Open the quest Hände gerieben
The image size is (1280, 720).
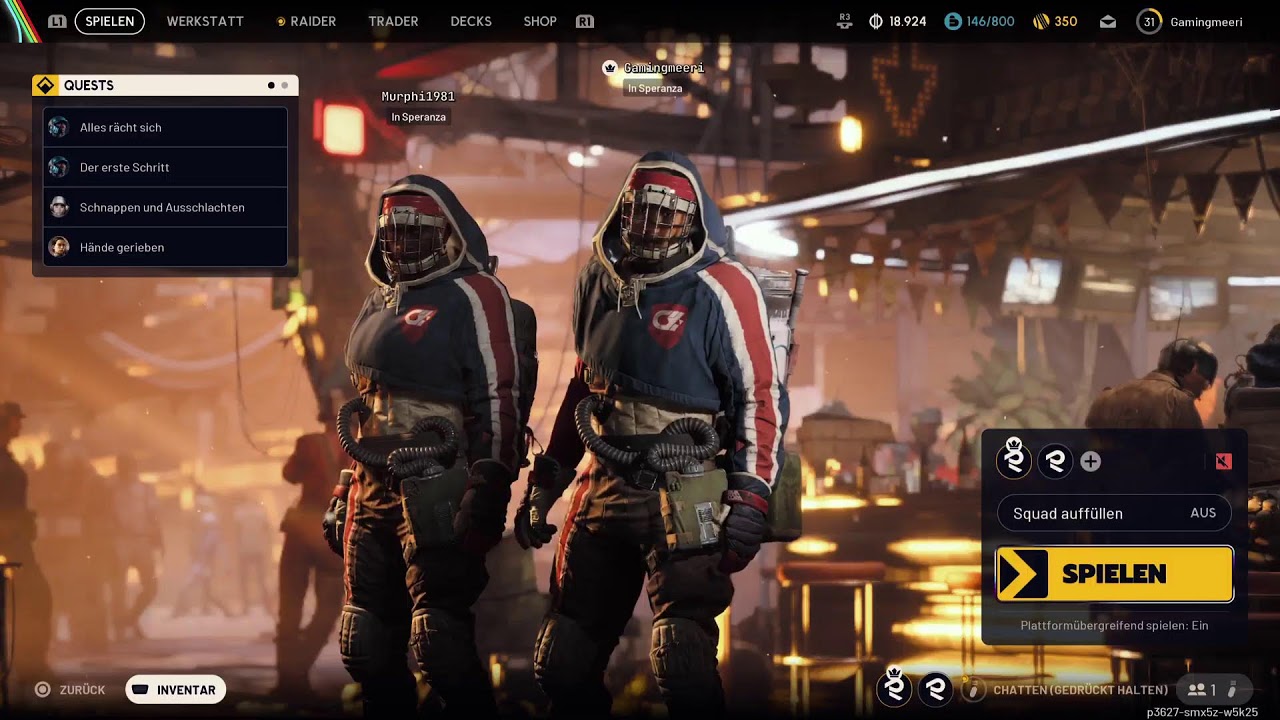point(165,247)
